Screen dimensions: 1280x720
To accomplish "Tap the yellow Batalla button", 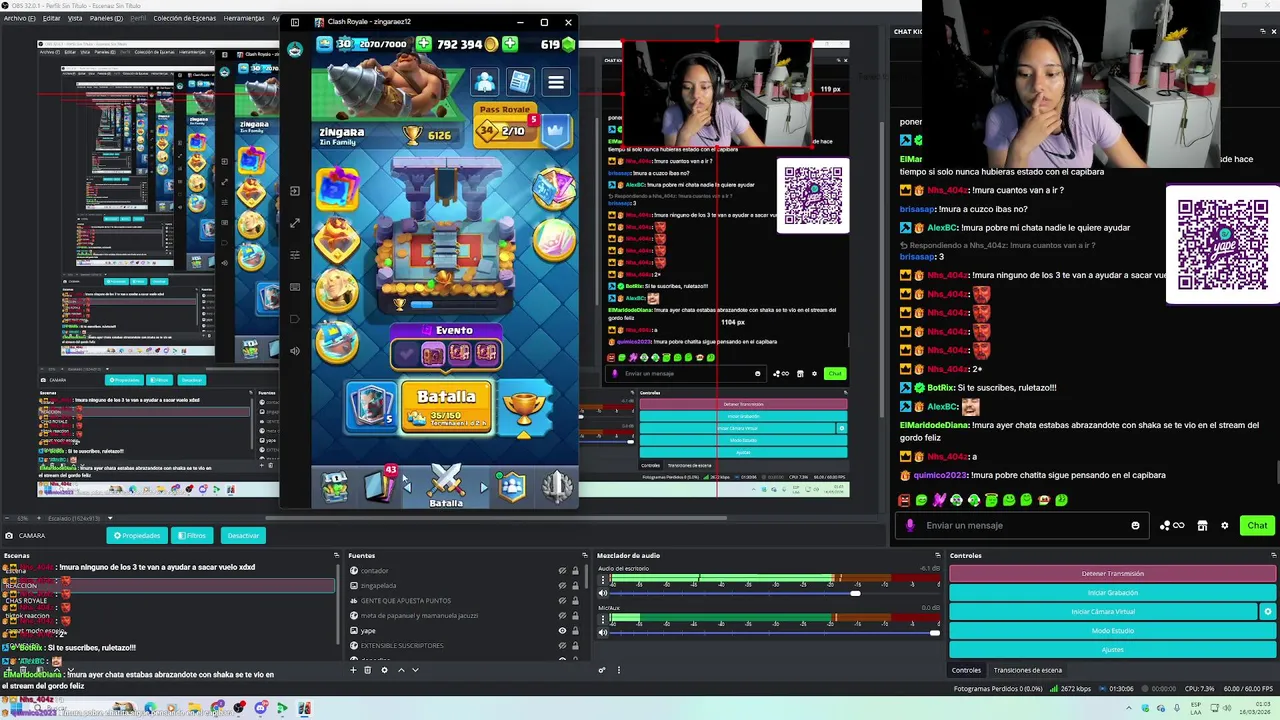I will pyautogui.click(x=446, y=406).
